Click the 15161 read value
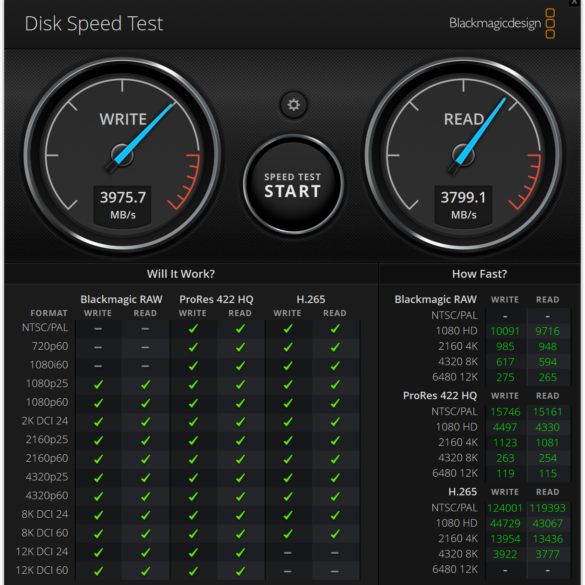Screen dimensions: 585x585 coord(547,412)
